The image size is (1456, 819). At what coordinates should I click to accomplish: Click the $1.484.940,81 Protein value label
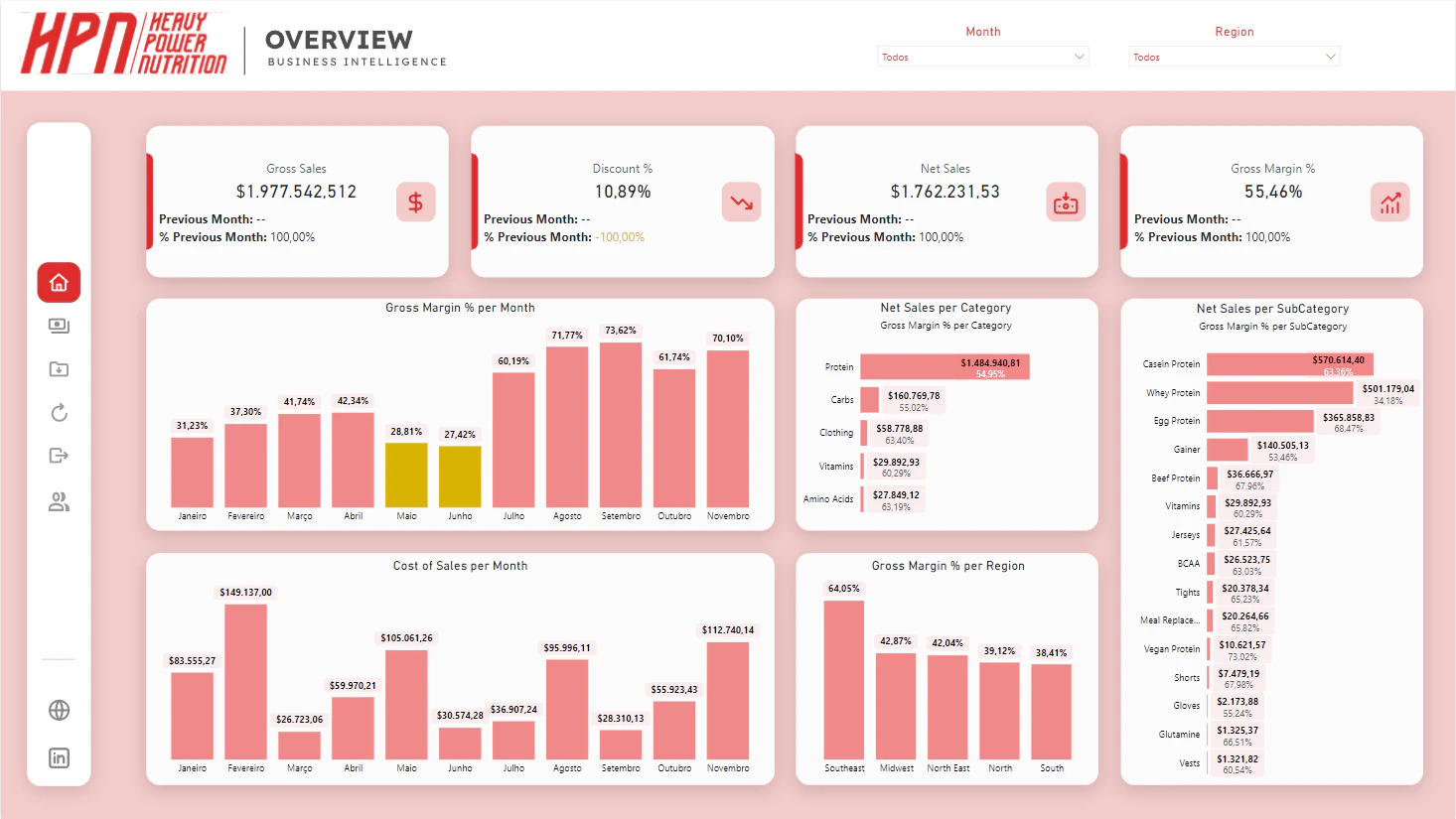tap(990, 362)
